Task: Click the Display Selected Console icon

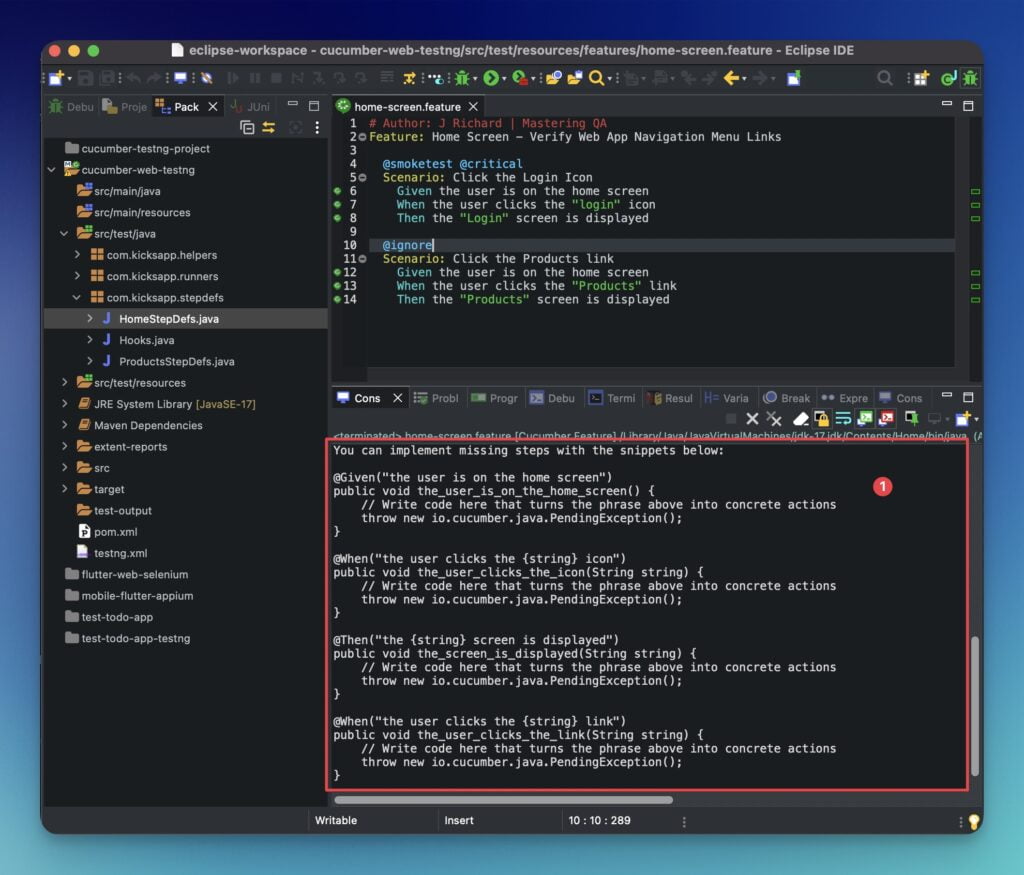Action: [936, 419]
